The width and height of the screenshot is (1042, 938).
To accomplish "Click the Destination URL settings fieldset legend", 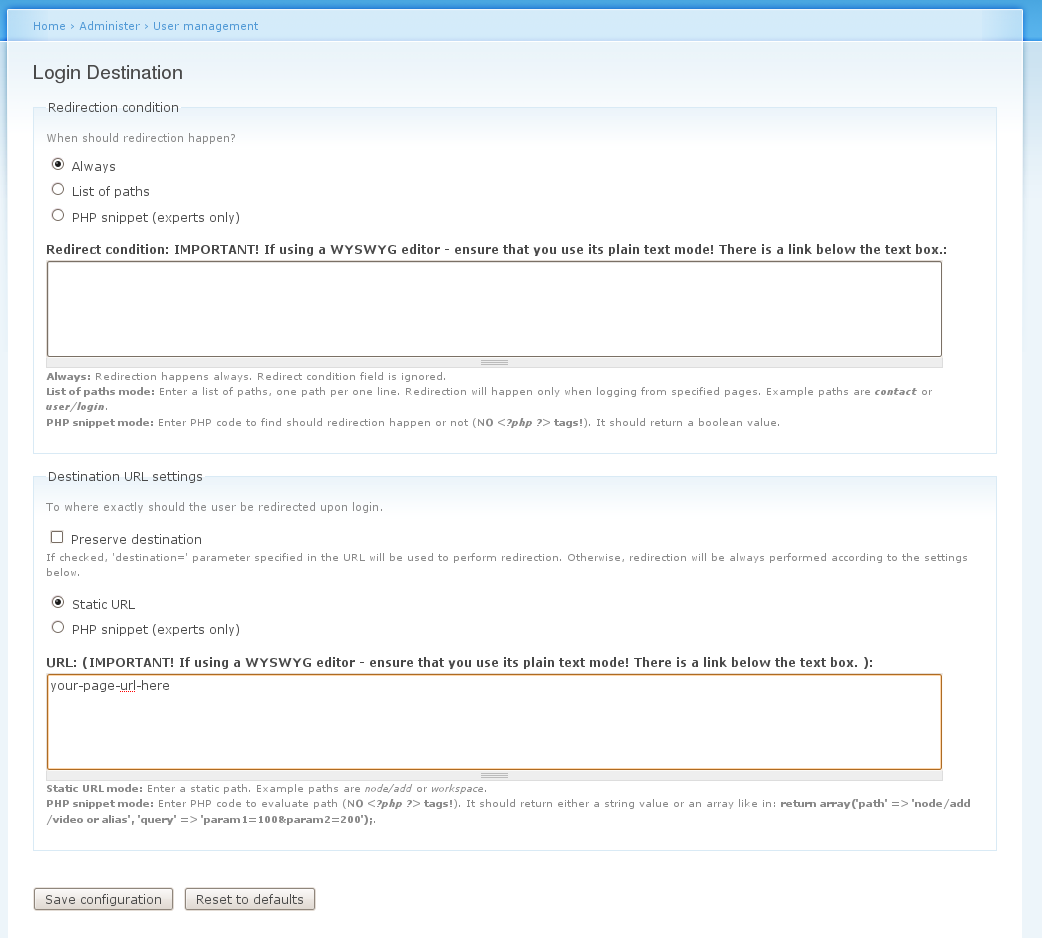I will click(x=125, y=476).
